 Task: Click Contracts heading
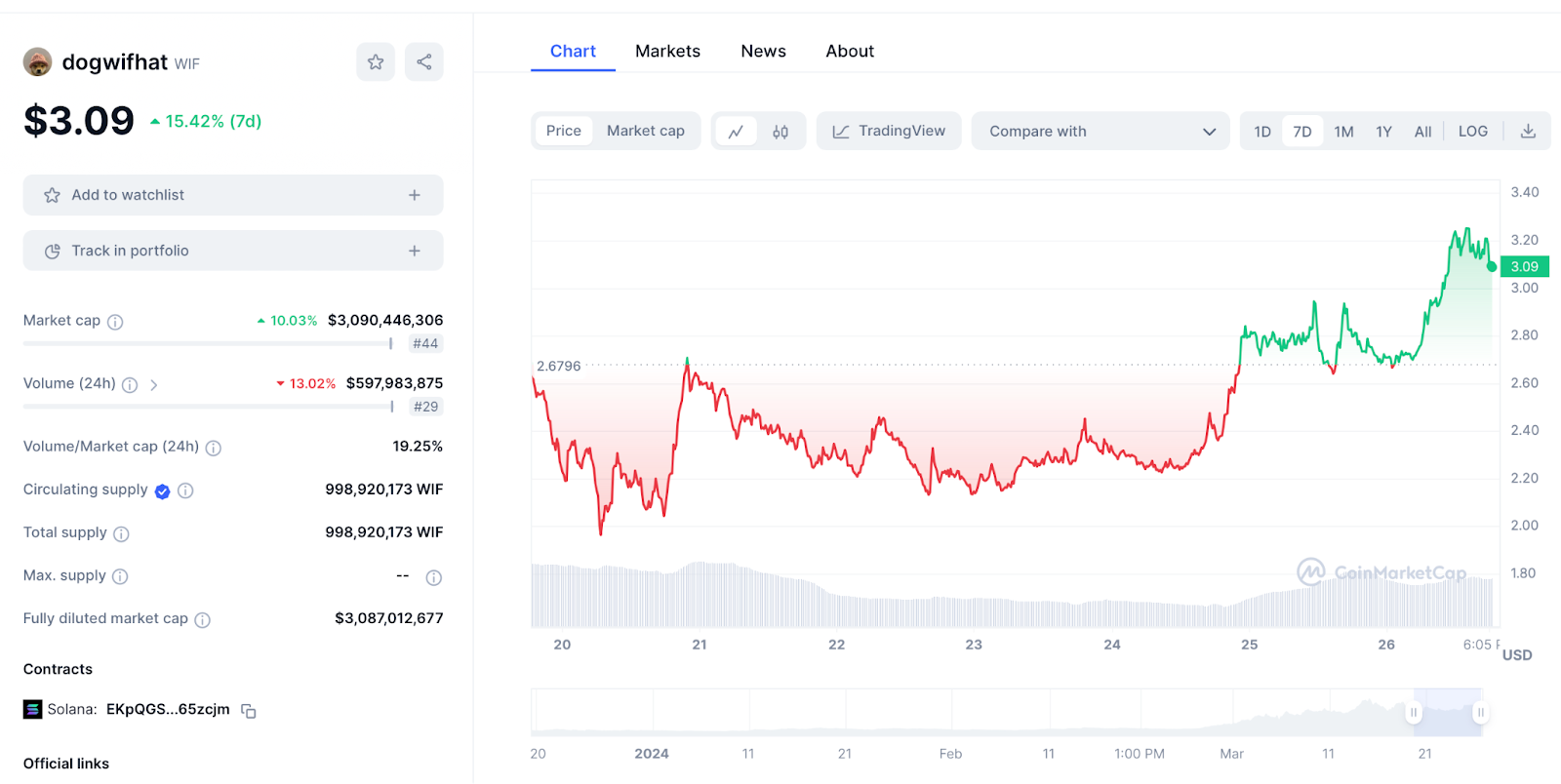click(58, 669)
